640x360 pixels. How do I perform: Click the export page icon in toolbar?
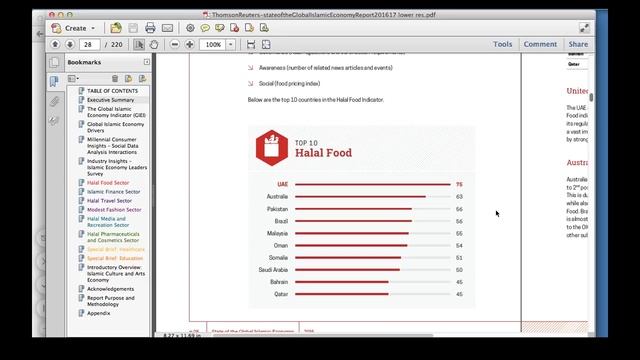[249, 28]
